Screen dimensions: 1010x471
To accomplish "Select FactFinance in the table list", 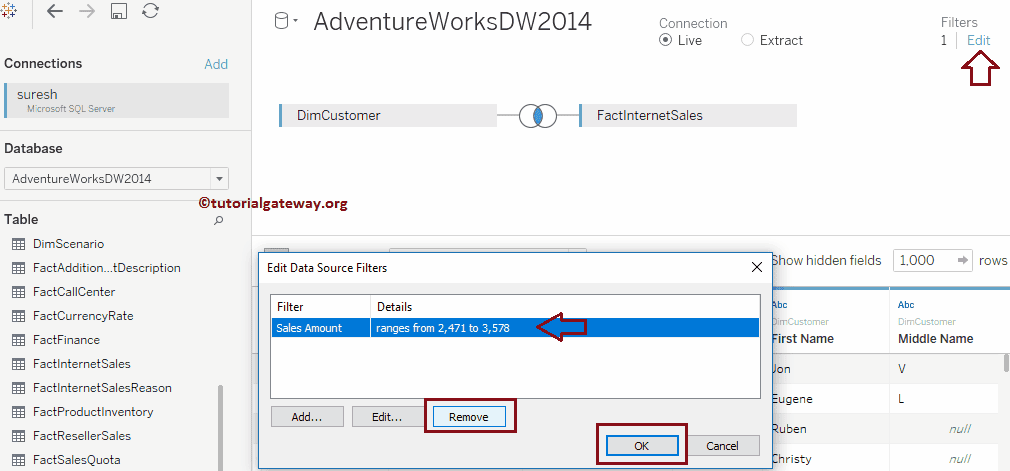I will pos(66,340).
